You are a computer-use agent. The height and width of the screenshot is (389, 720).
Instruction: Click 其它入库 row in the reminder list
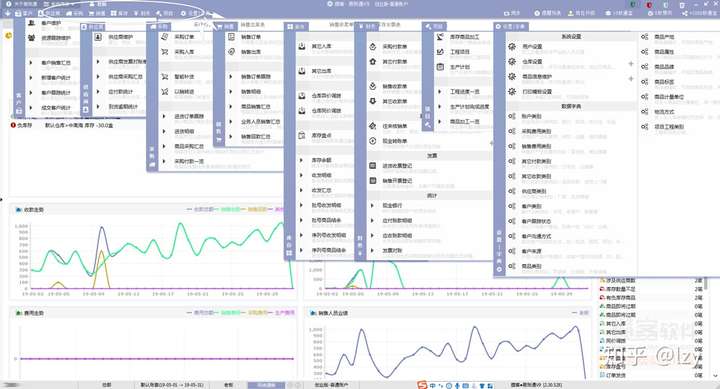coord(650,324)
